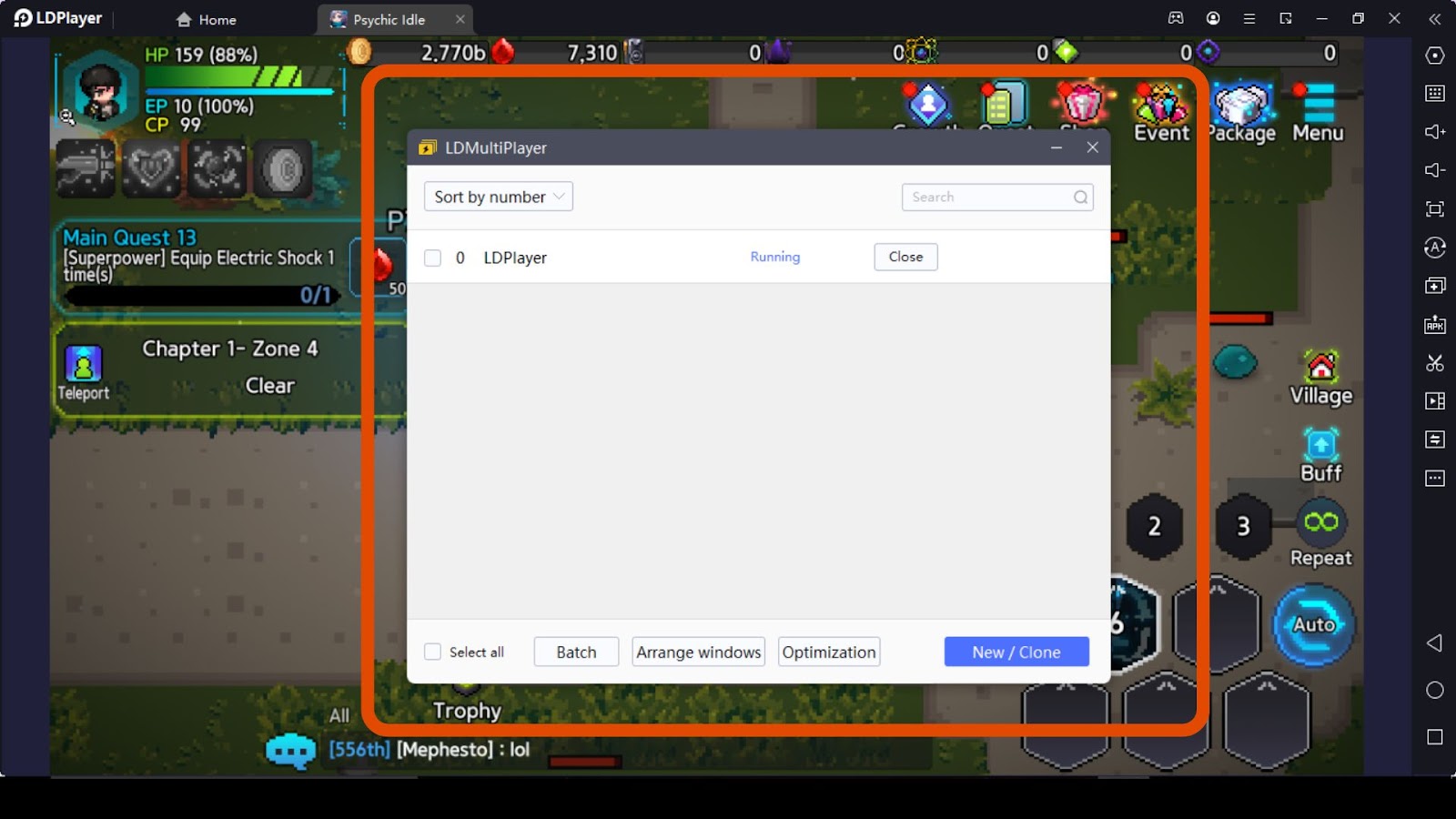Tap the Teleport icon

tap(84, 373)
